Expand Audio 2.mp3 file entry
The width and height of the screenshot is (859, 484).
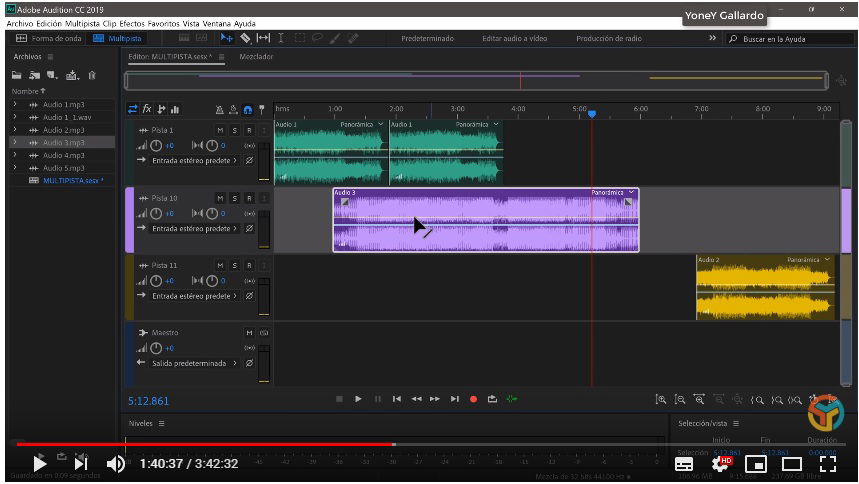(x=15, y=130)
